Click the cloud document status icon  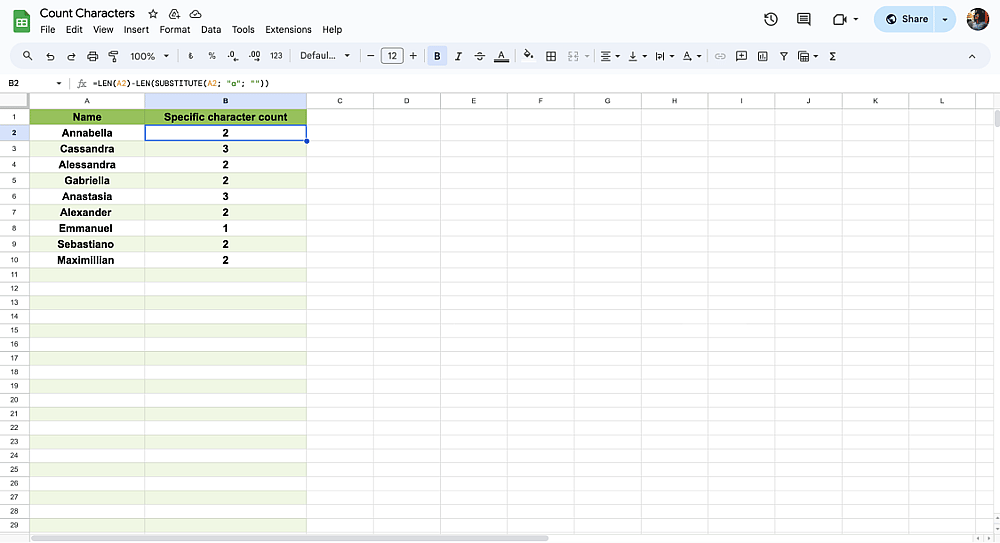[x=196, y=13]
